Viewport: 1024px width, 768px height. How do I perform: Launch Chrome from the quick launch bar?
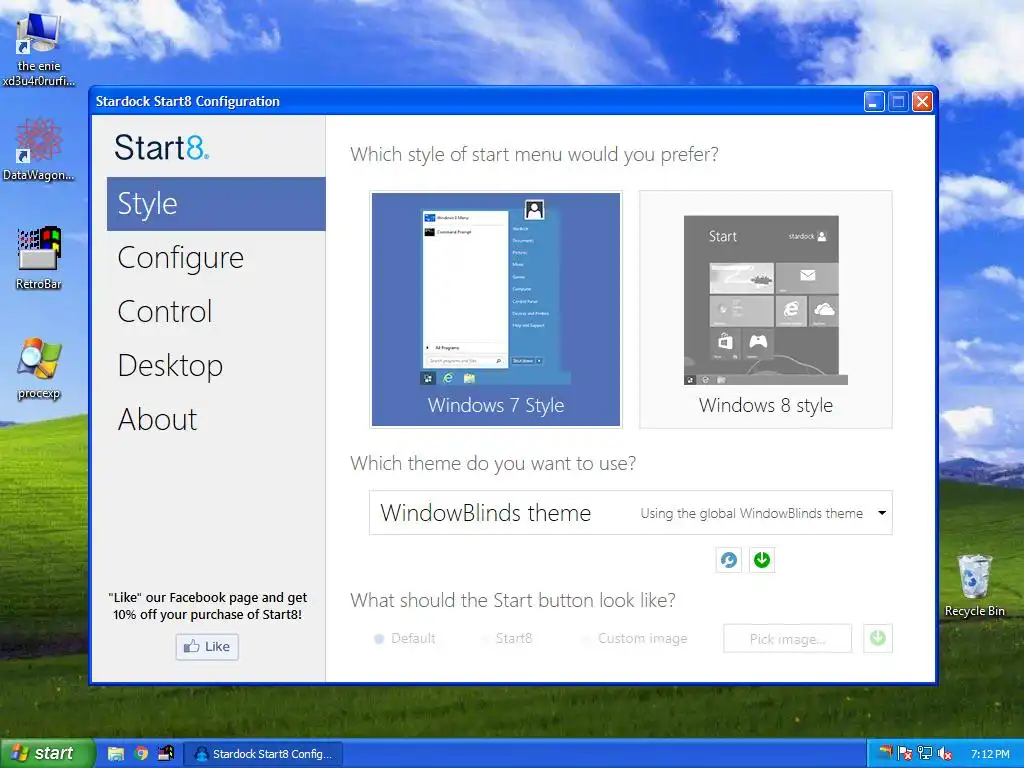pos(140,753)
